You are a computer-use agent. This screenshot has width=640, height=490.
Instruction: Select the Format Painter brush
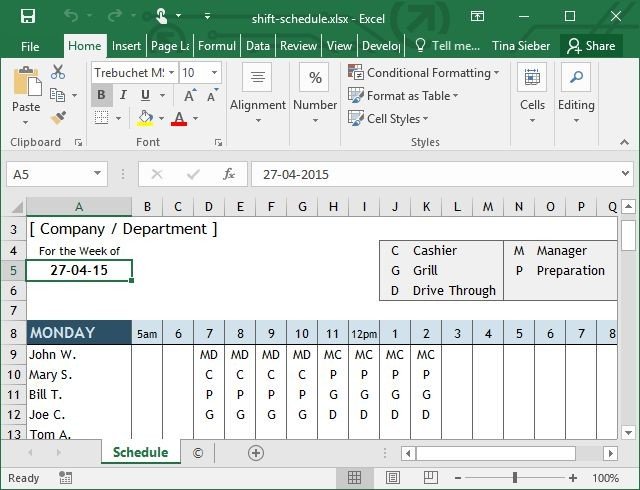pos(57,117)
